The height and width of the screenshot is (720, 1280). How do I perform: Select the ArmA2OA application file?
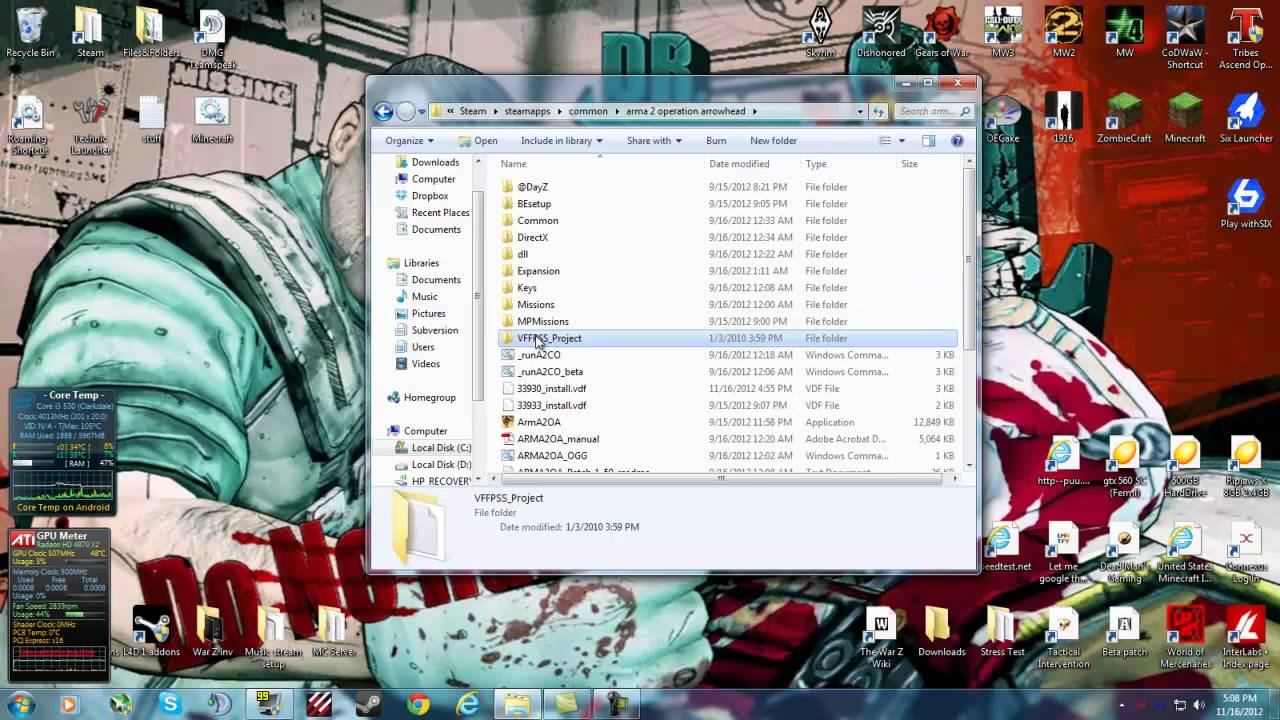727,422
